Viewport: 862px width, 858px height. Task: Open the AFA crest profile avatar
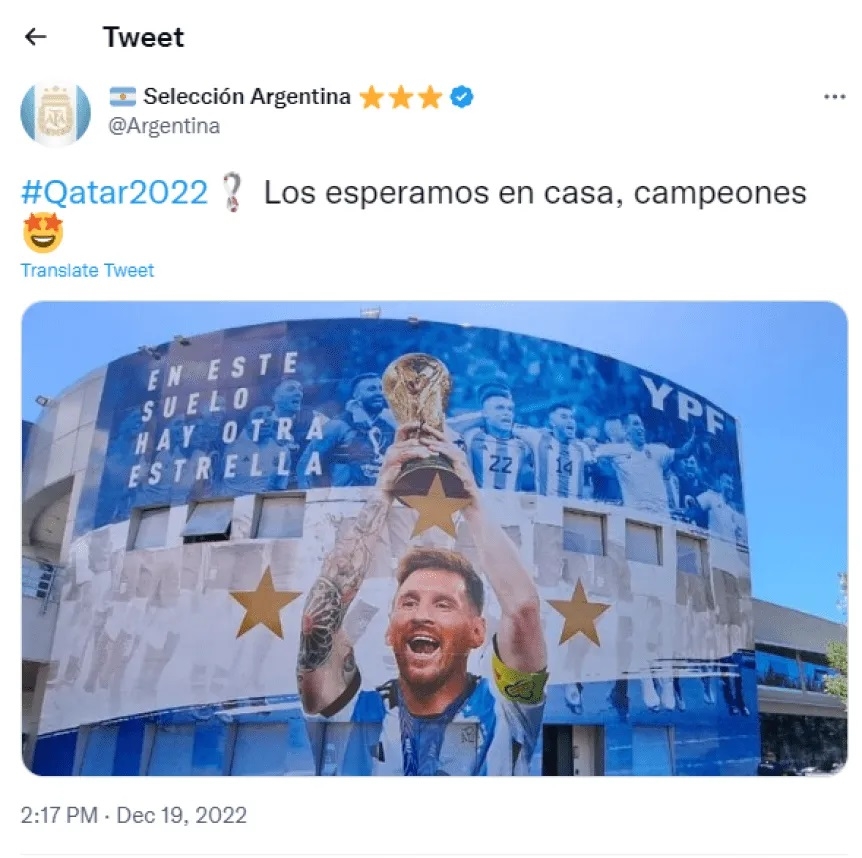point(56,113)
